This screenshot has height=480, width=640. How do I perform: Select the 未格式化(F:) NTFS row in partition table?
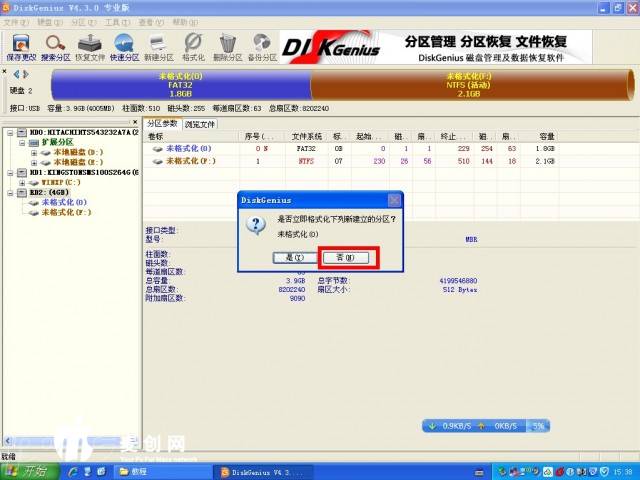(x=190, y=160)
